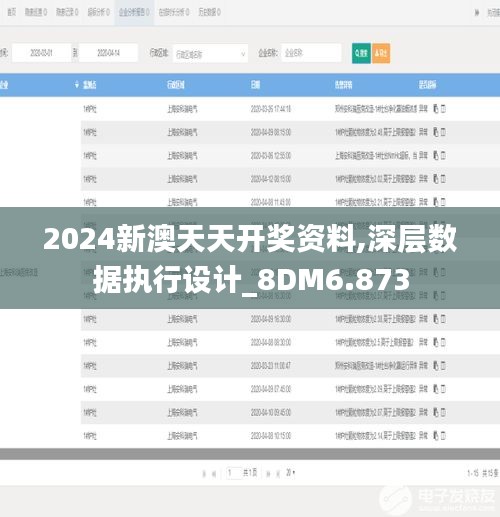Select the first tab on the left
The width and height of the screenshot is (500, 517).
(x=11, y=12)
